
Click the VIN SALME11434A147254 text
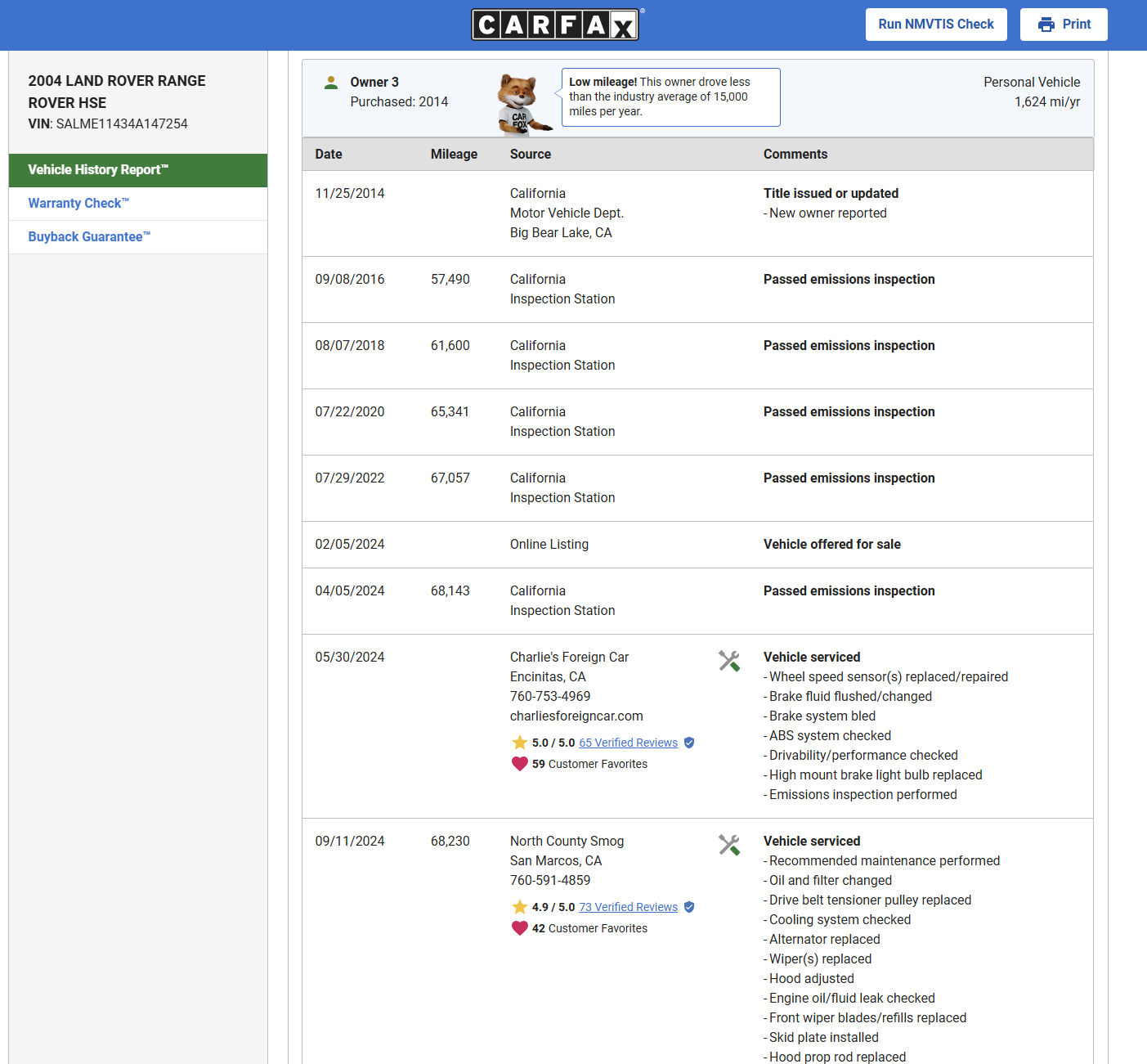click(108, 124)
